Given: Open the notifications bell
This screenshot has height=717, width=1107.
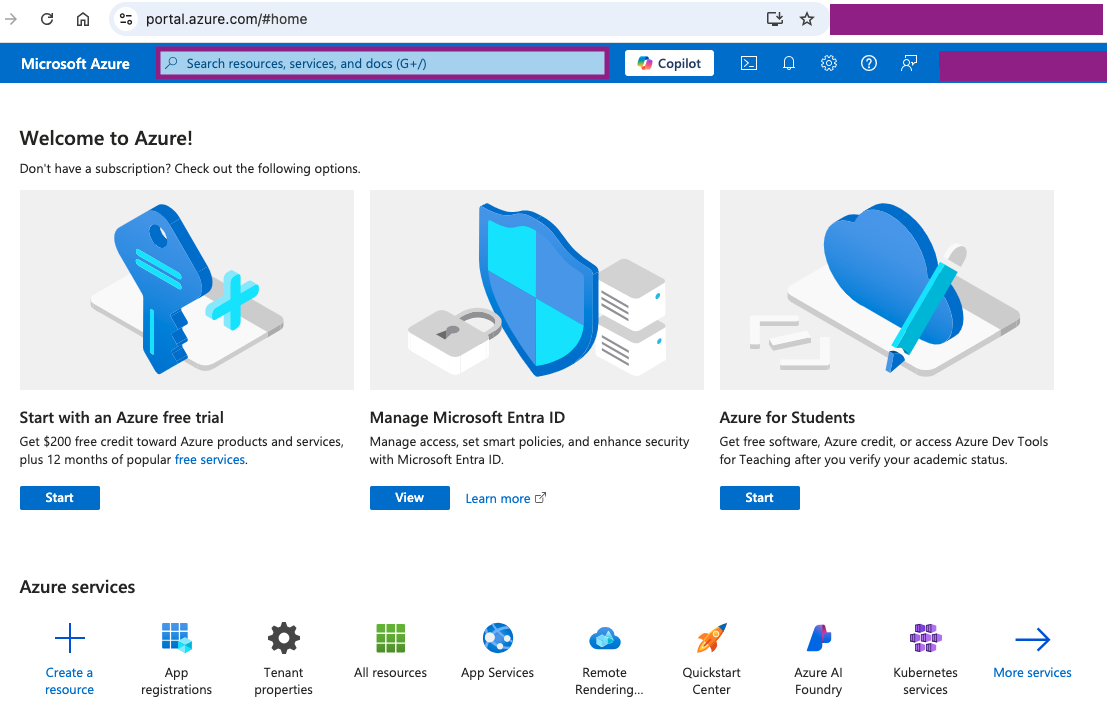Looking at the screenshot, I should point(789,64).
